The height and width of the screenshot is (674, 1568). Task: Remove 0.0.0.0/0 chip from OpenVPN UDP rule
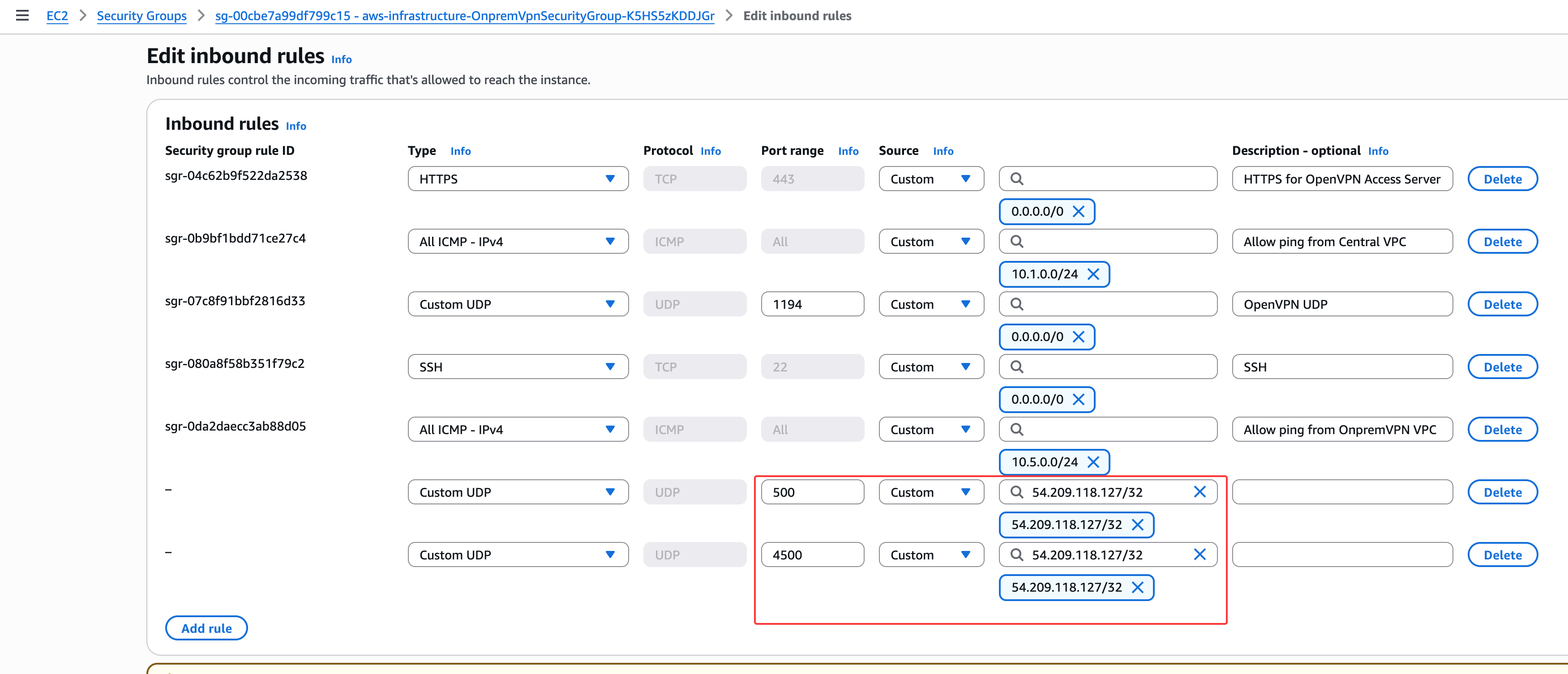[1078, 337]
